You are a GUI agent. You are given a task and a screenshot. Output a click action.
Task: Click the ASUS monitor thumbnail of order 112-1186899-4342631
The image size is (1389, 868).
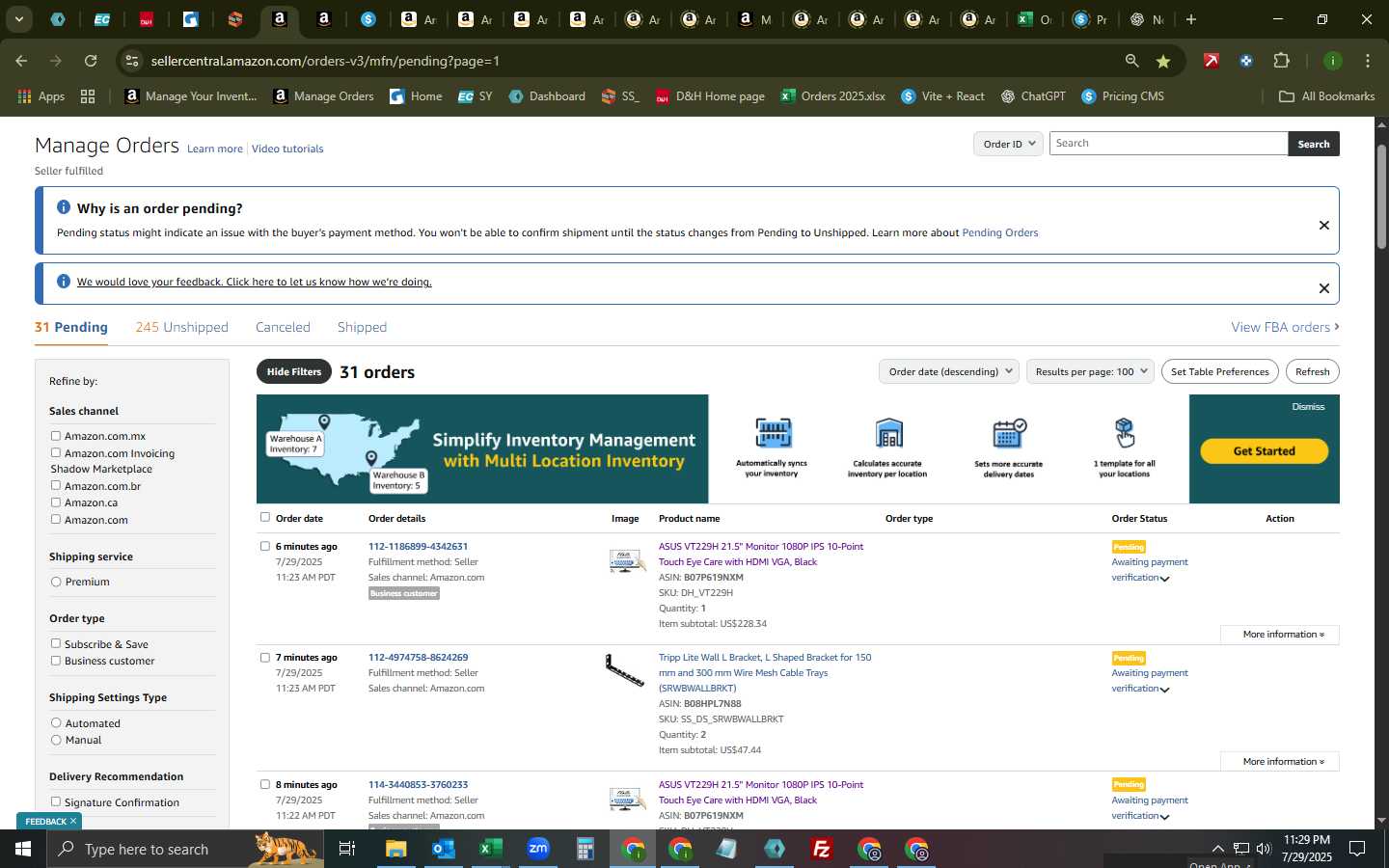click(x=626, y=560)
